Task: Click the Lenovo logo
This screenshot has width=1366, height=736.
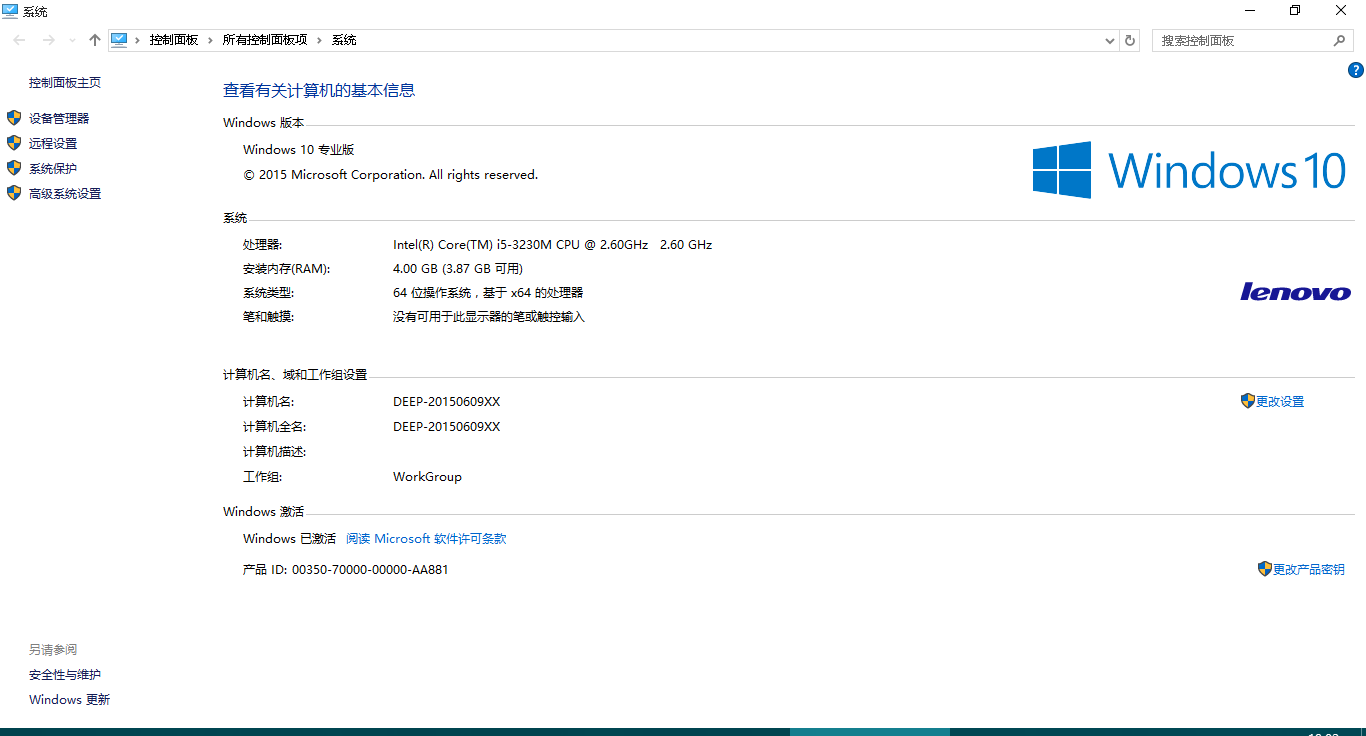Action: coord(1295,291)
